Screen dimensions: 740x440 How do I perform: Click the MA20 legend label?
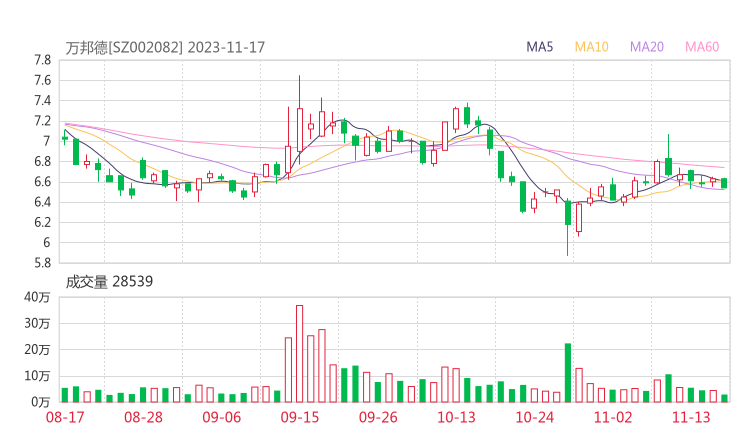click(647, 47)
